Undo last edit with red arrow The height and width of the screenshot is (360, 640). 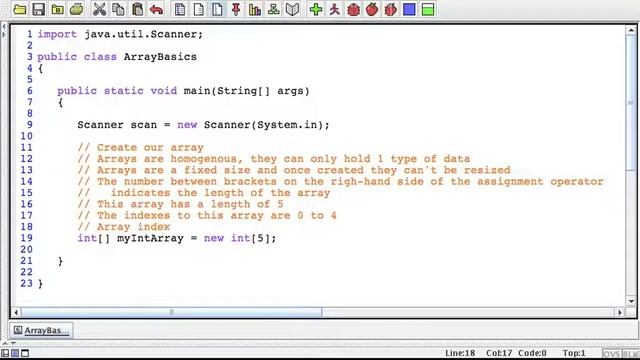[x=156, y=9]
